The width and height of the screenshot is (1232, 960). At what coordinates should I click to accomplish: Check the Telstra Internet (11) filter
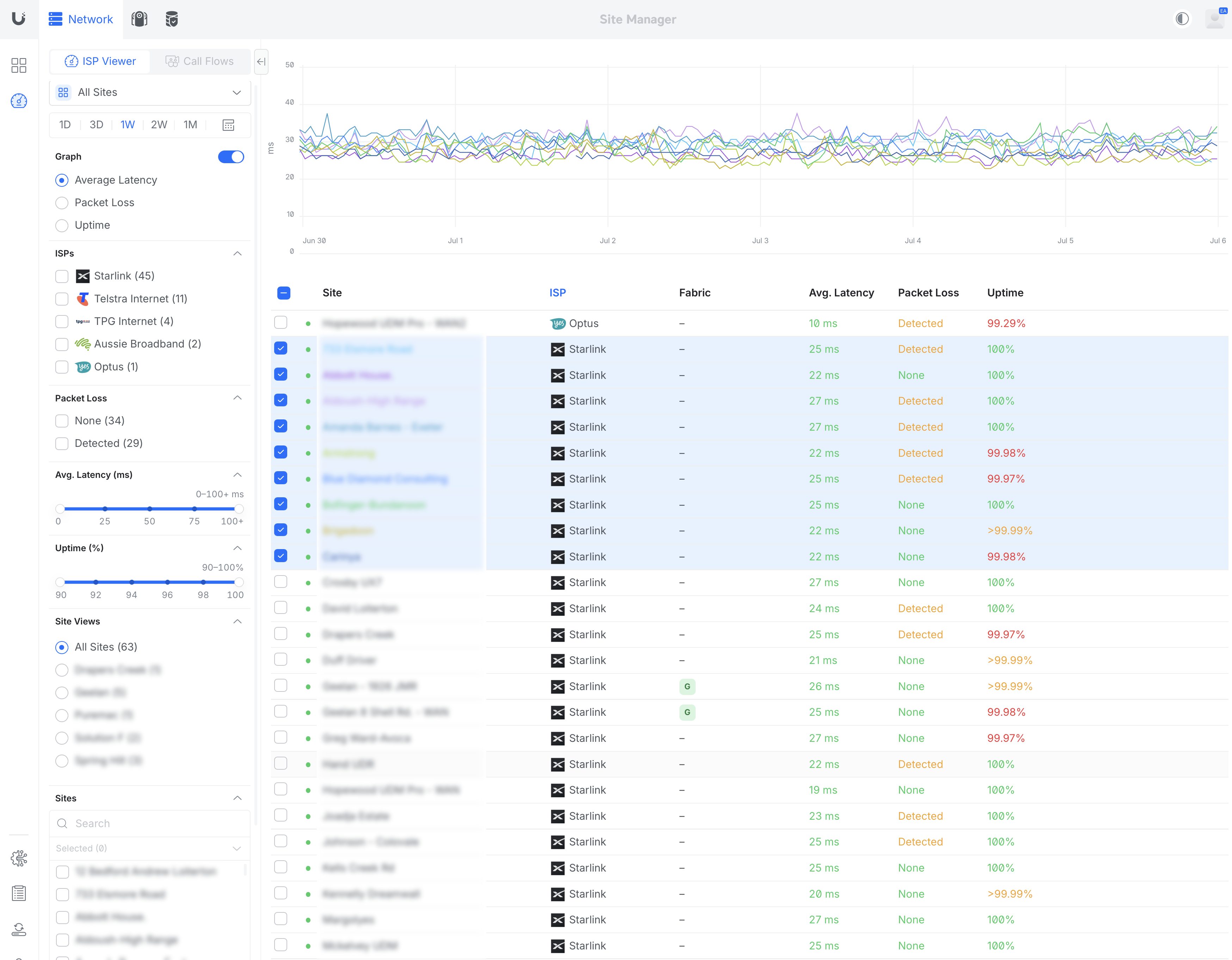(62, 299)
